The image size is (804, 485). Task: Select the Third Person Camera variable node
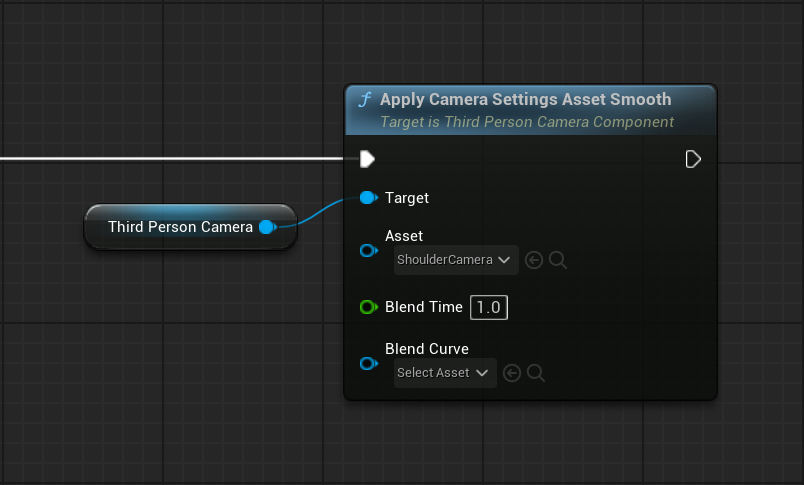[x=180, y=227]
